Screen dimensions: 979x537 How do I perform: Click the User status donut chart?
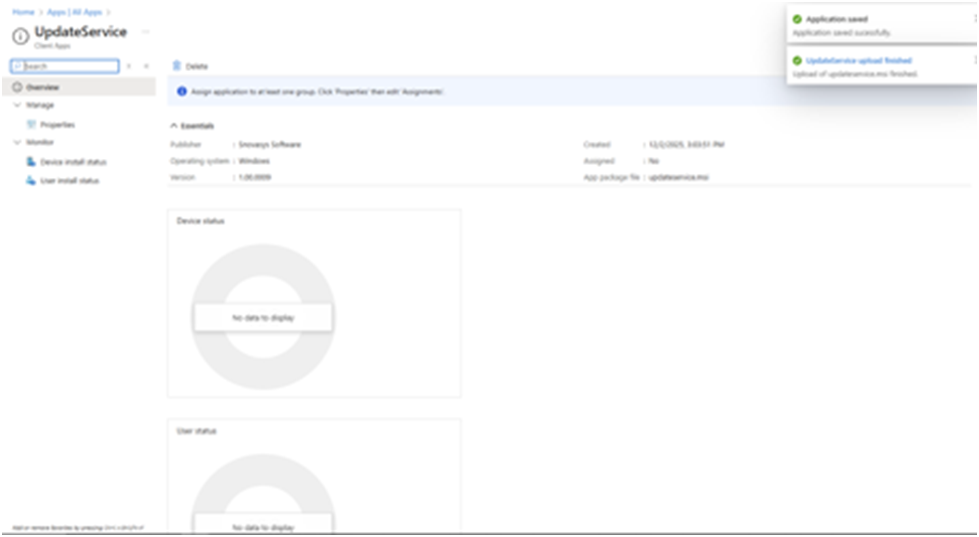pyautogui.click(x=263, y=493)
